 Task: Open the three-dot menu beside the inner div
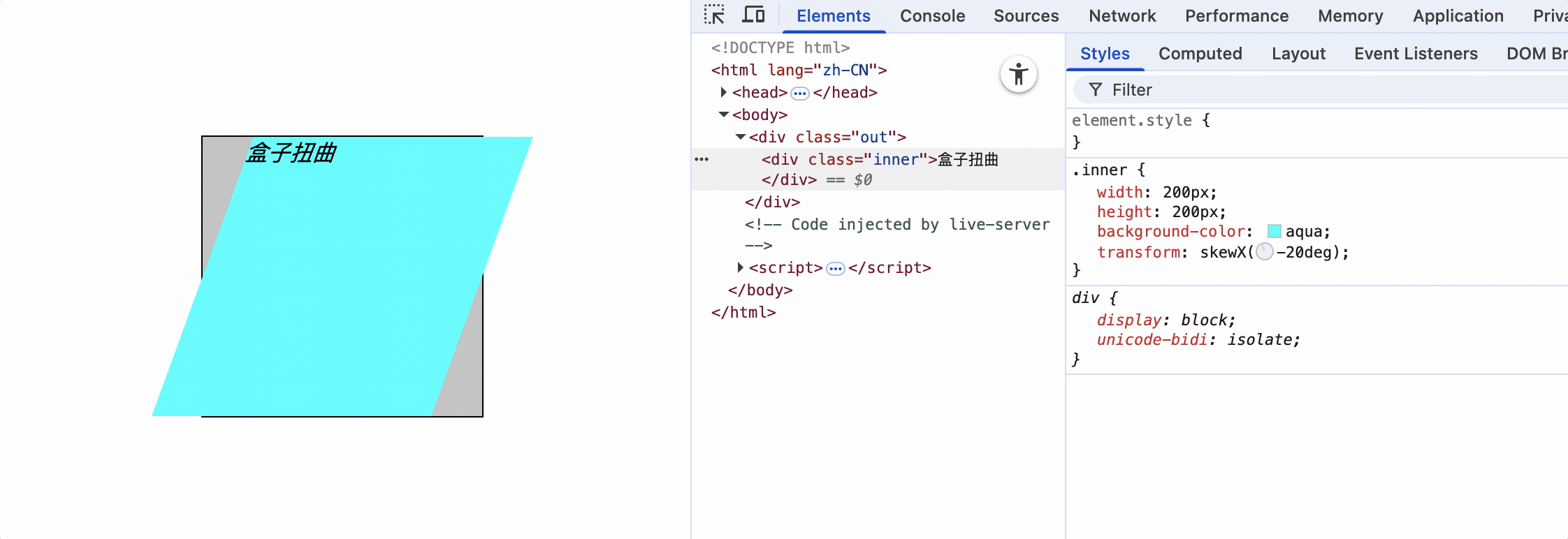[x=702, y=159]
